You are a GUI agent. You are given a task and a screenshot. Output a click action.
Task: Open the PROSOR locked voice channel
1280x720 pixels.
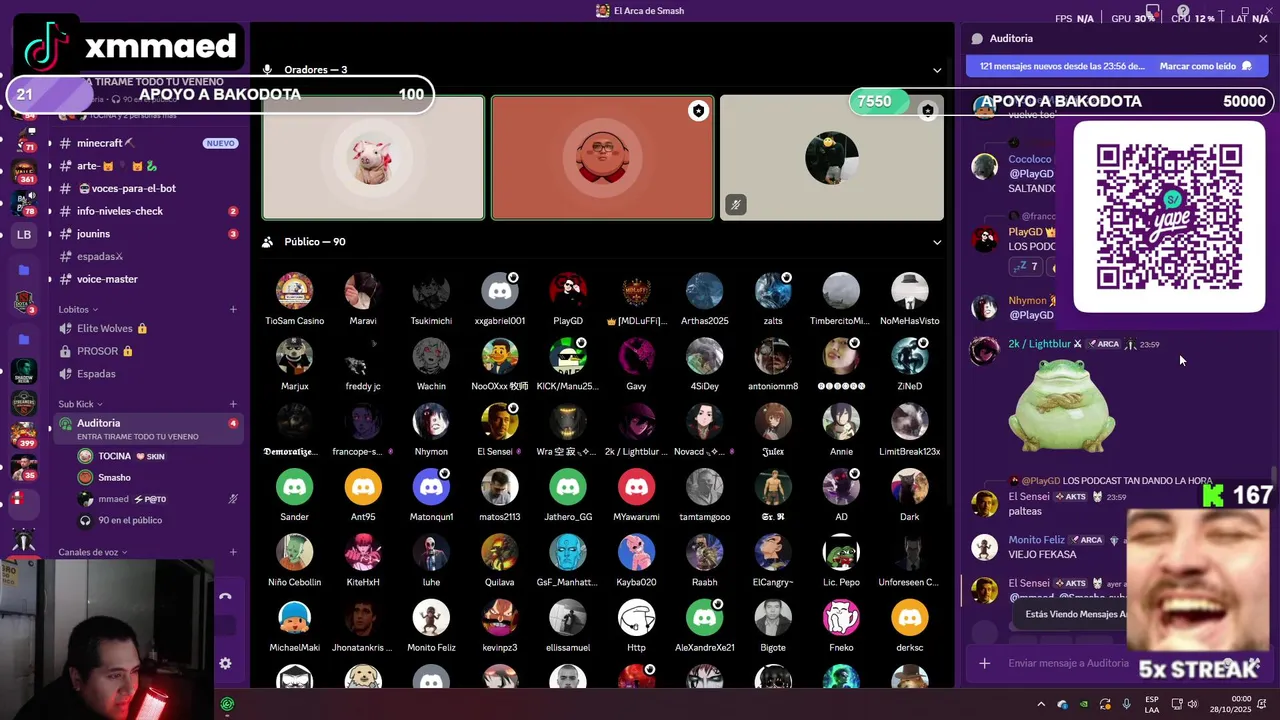coord(148,351)
